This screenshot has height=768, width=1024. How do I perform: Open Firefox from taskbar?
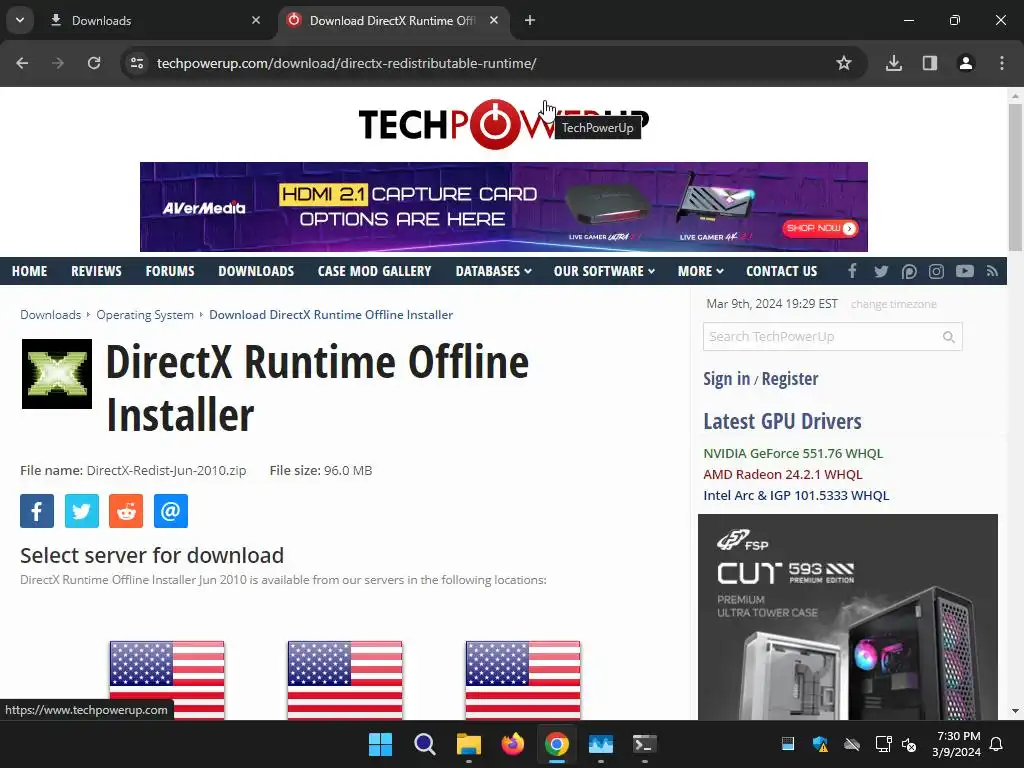tap(513, 744)
